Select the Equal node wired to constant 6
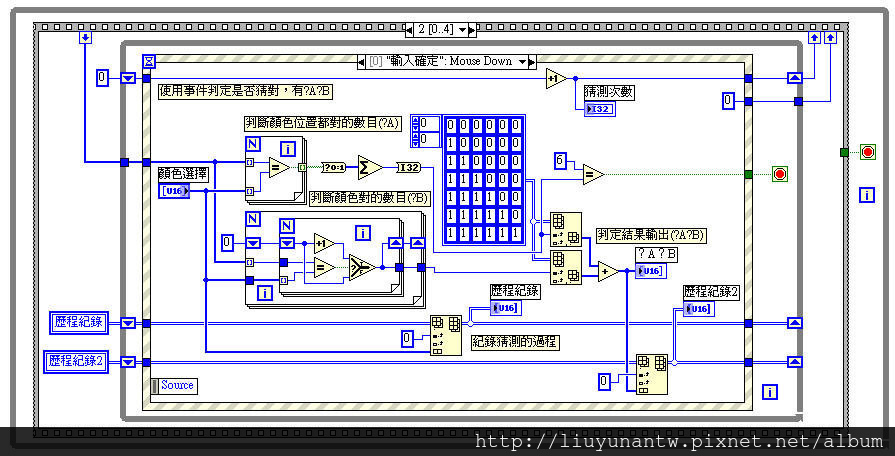895x456 pixels. pos(593,174)
